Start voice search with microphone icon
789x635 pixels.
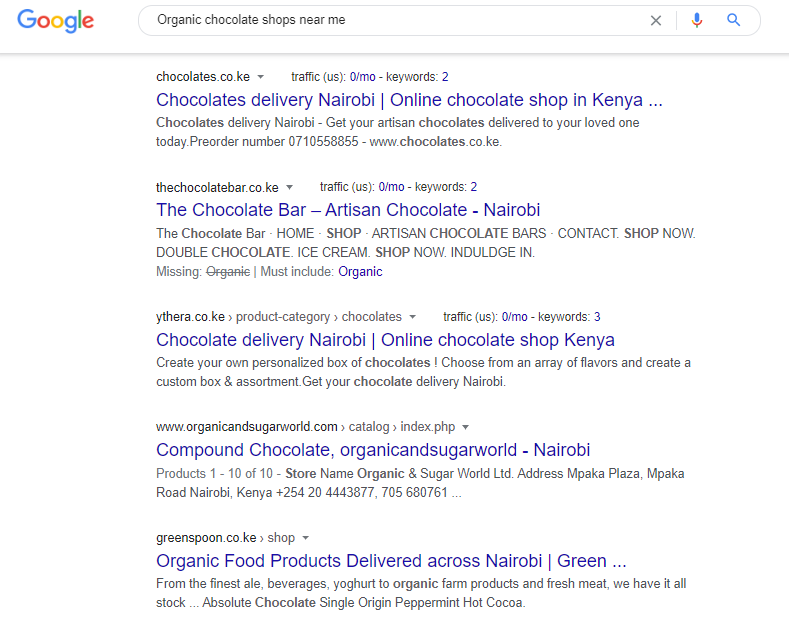[697, 20]
